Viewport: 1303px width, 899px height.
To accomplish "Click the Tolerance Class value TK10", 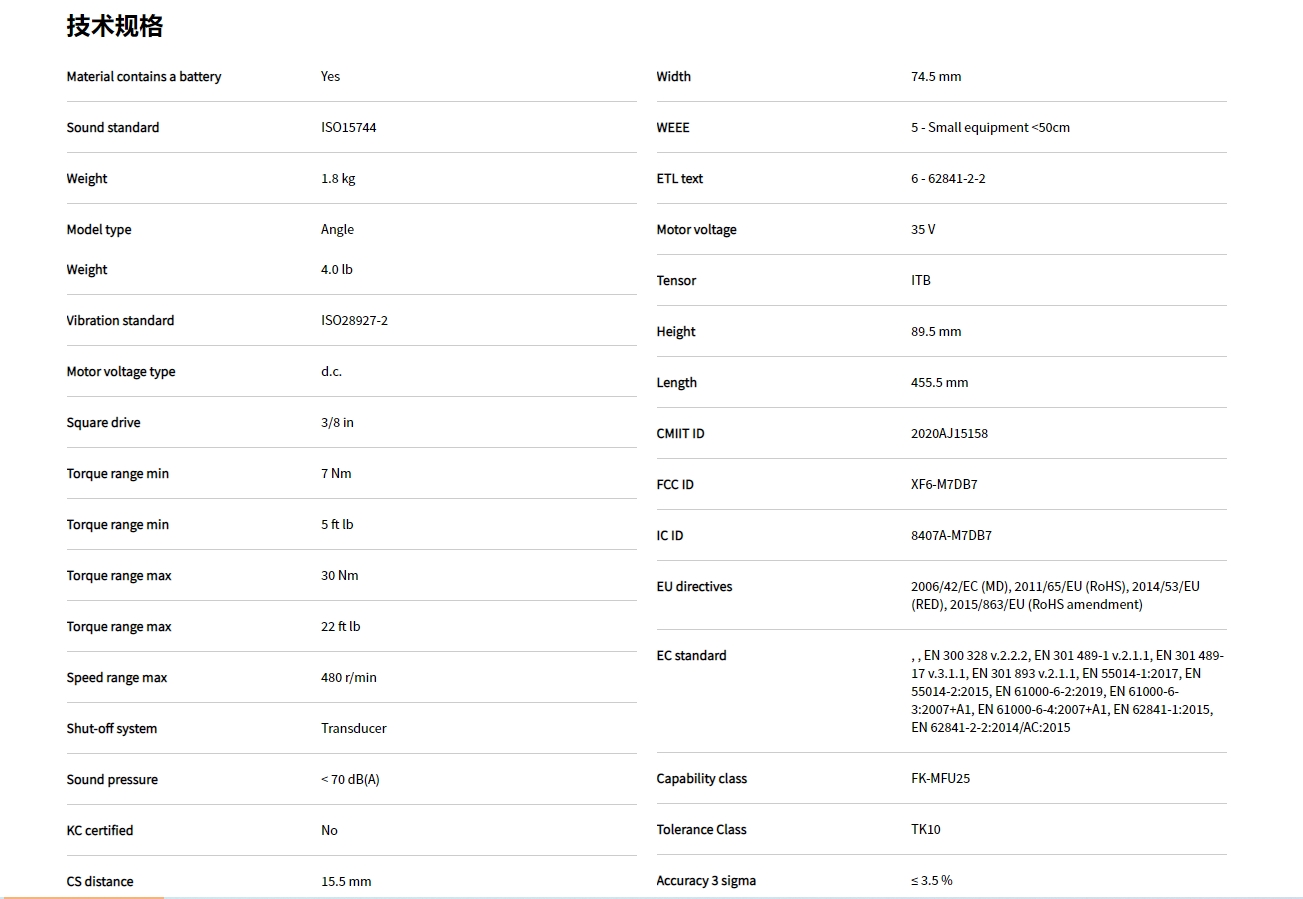I will pos(926,830).
